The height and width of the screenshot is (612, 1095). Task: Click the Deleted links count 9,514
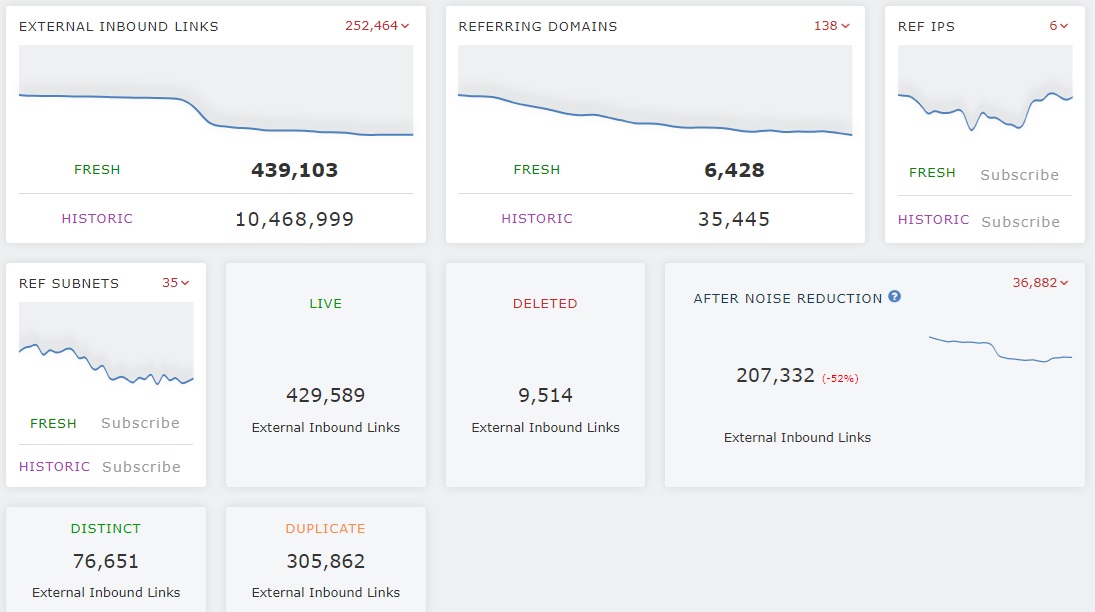point(545,395)
